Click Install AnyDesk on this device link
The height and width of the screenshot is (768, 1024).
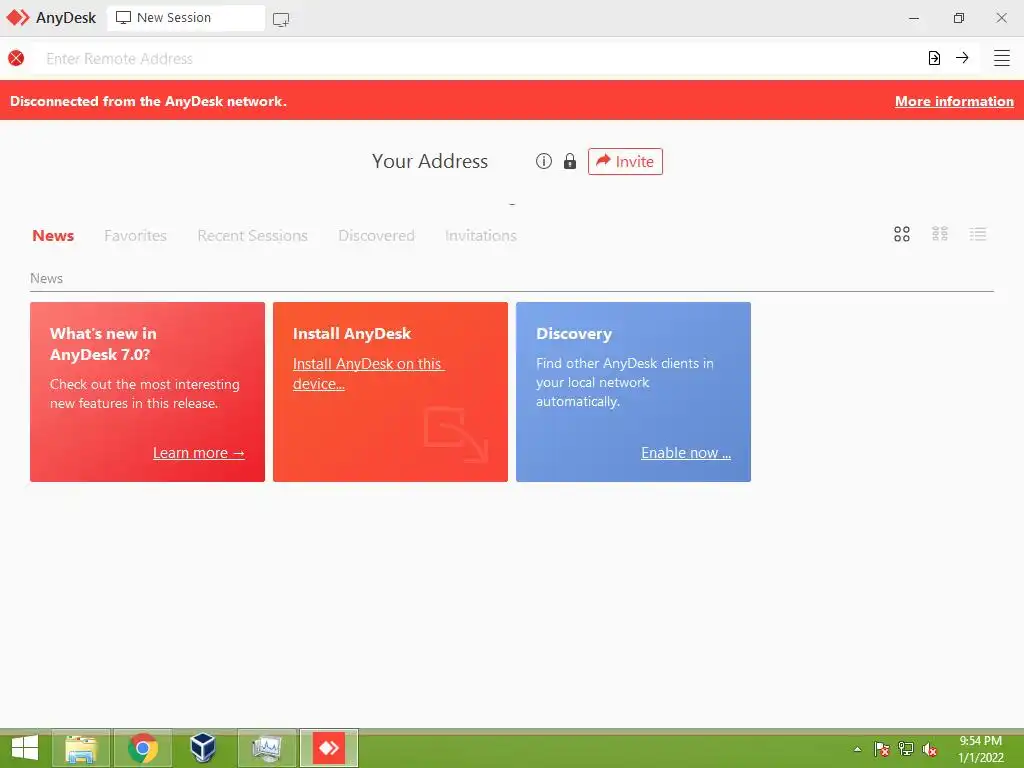368,374
